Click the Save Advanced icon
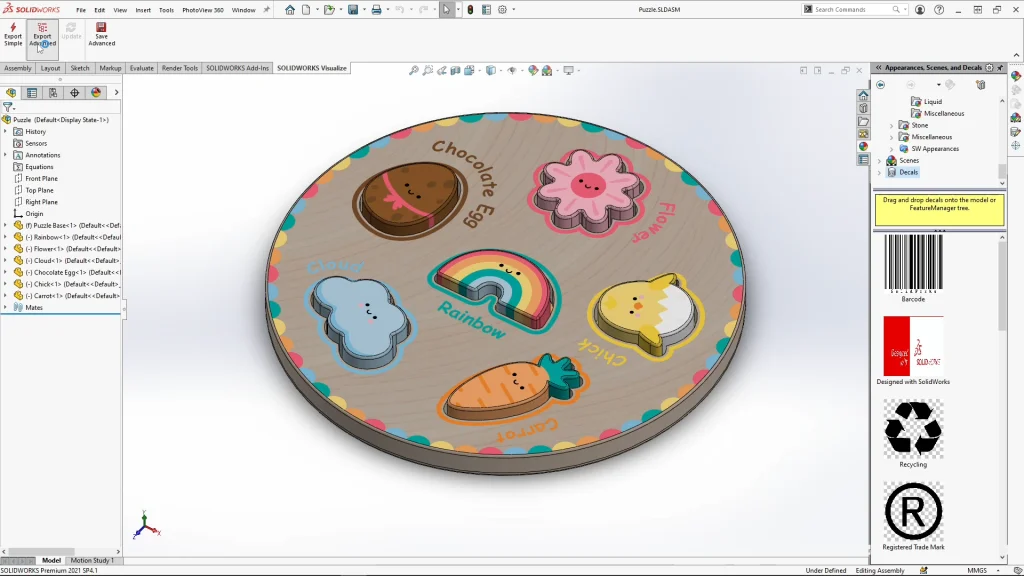This screenshot has width=1024, height=576. click(101, 34)
